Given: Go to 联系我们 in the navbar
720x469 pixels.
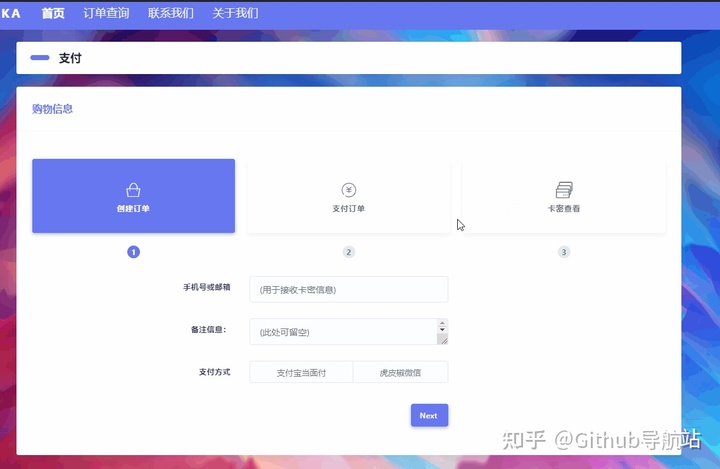Looking at the screenshot, I should (171, 13).
